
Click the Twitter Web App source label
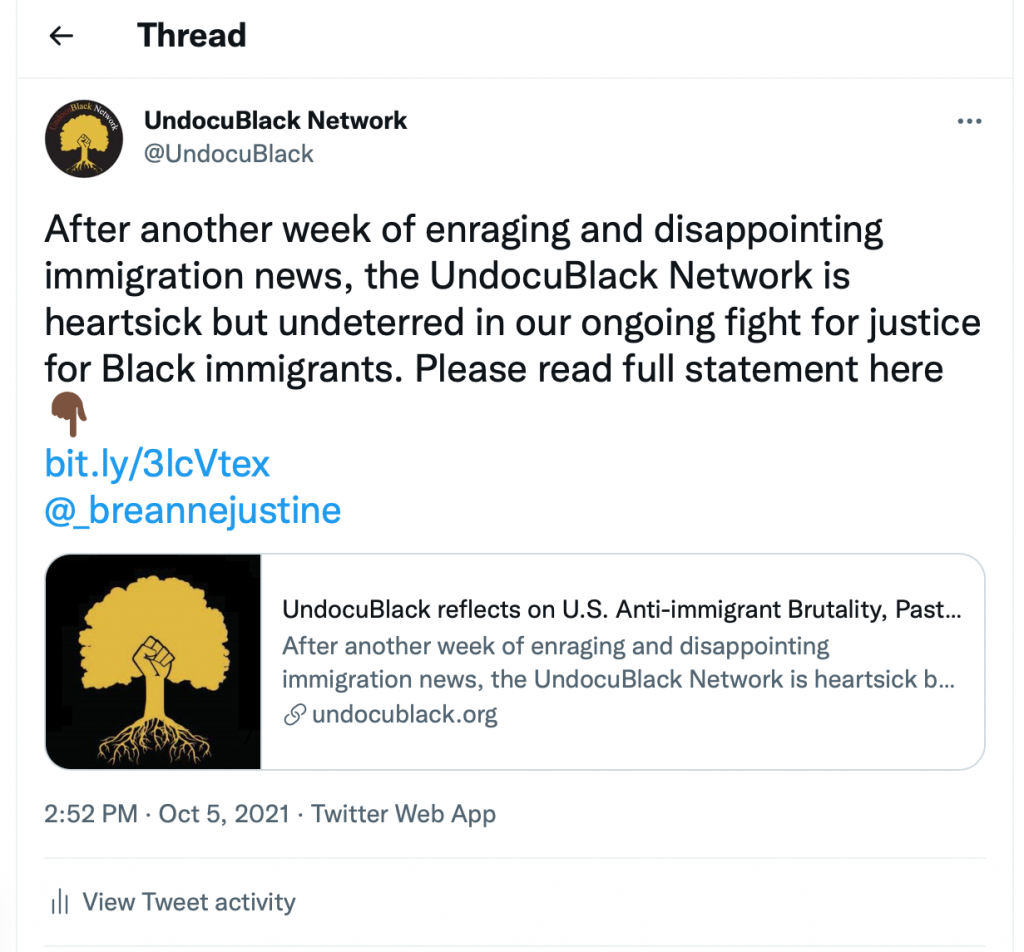403,814
